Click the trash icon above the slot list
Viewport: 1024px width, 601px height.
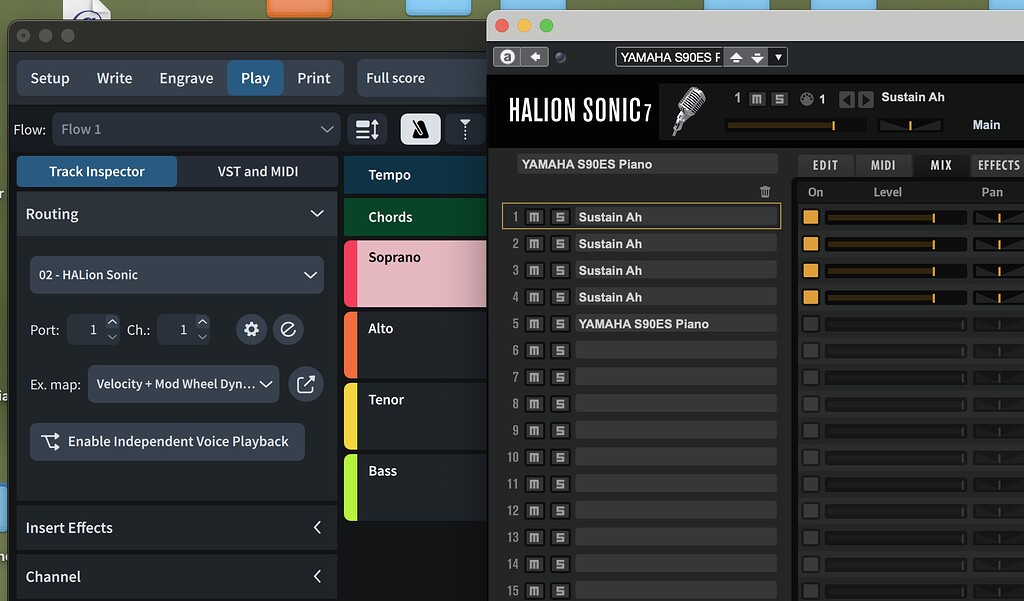[x=765, y=191]
